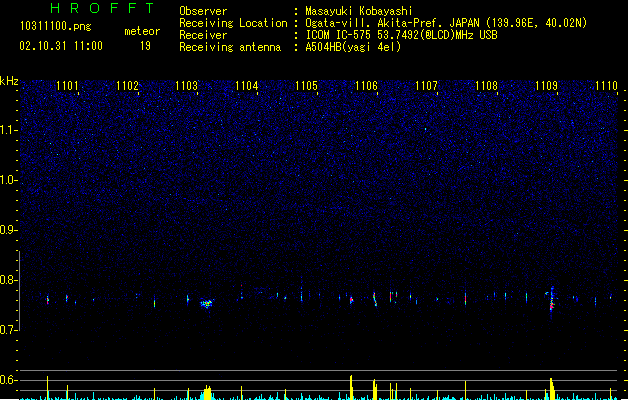Click the 1102 time marker
The image size is (629, 400).
tap(127, 86)
